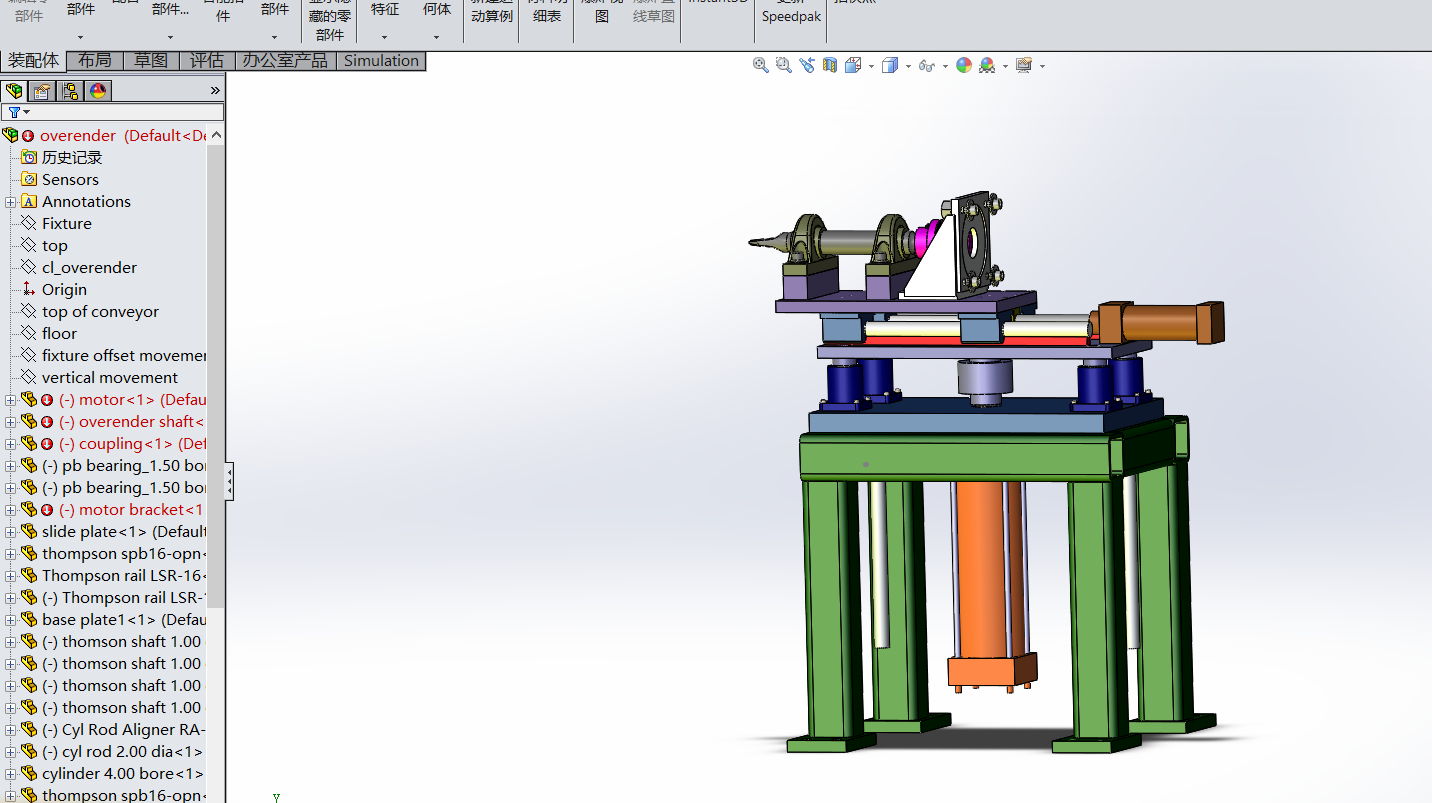Click the Zoom to Area icon
The height and width of the screenshot is (803, 1432).
pos(784,65)
